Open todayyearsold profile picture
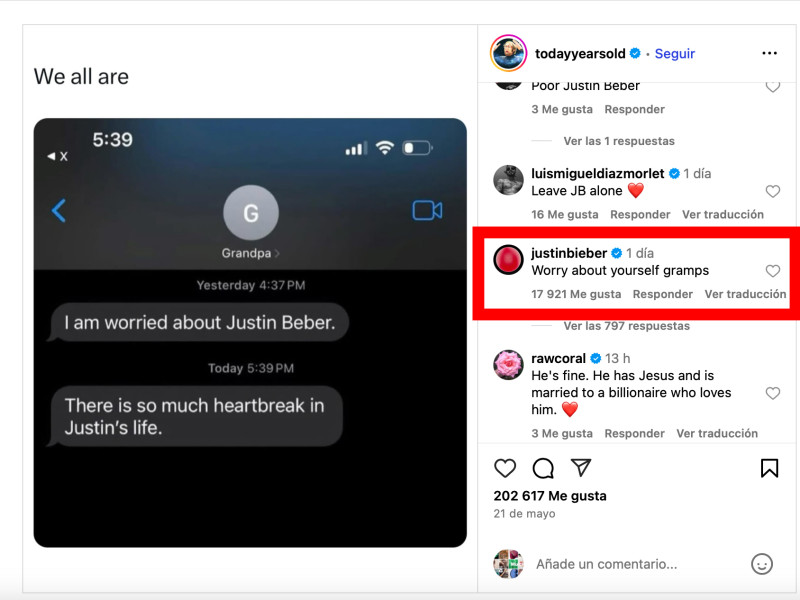The height and width of the screenshot is (600, 800). click(x=508, y=53)
